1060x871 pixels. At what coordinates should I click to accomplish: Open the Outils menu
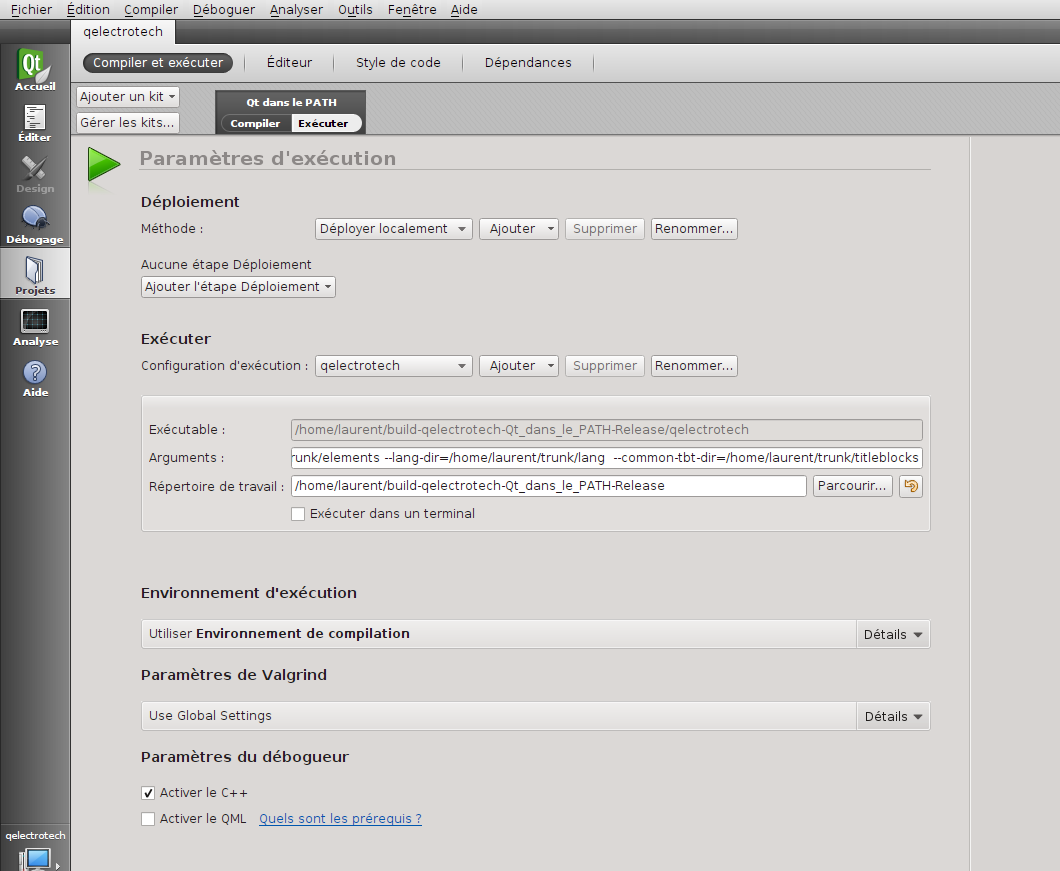click(355, 9)
